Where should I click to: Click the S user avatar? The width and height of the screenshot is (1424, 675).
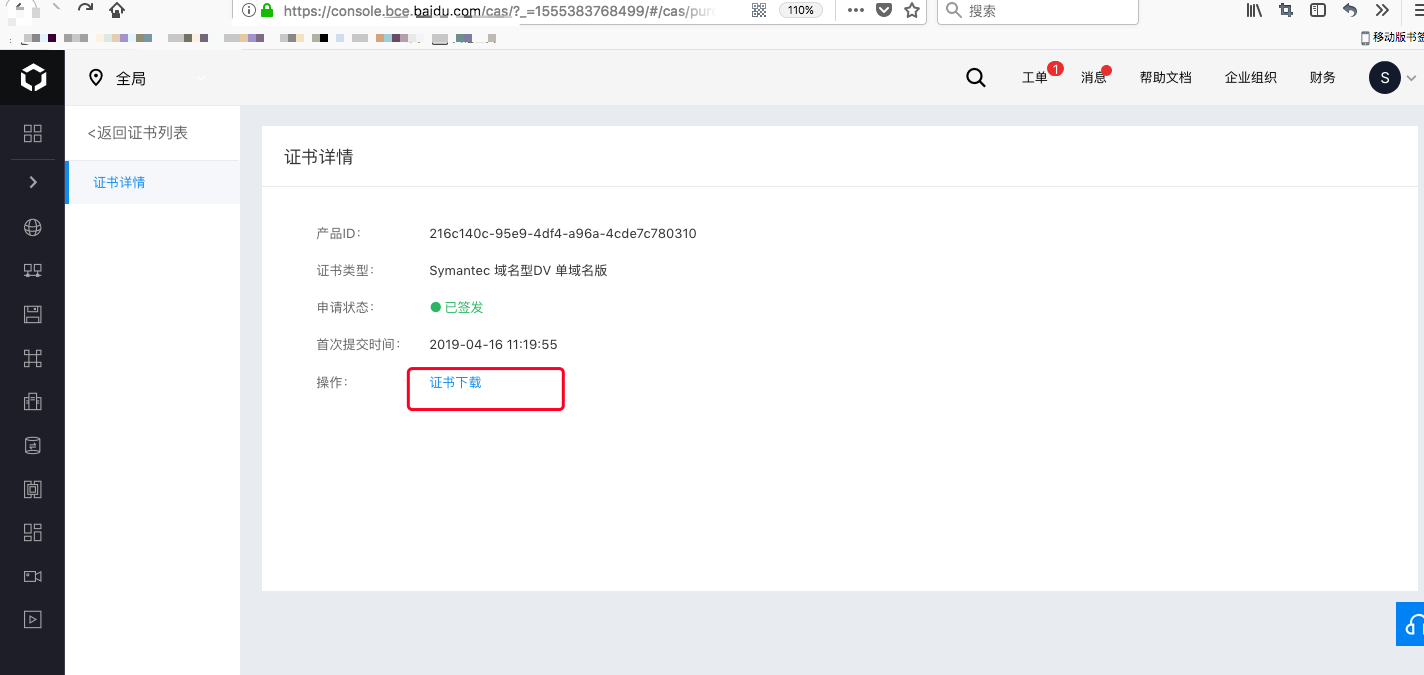tap(1384, 78)
